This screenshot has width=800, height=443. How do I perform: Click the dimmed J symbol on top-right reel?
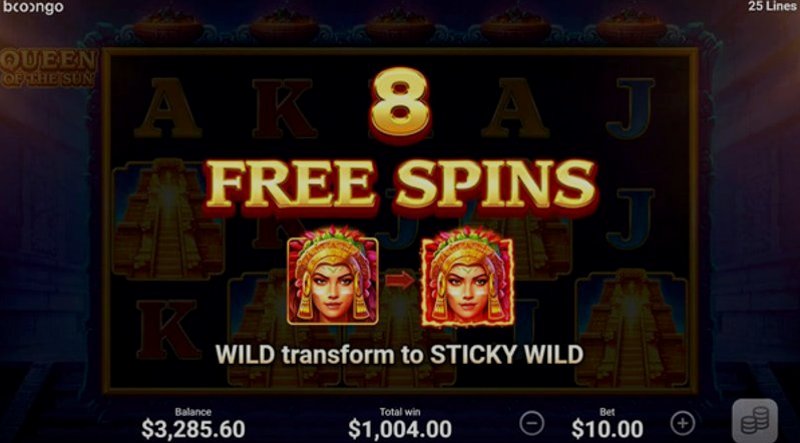pos(630,109)
